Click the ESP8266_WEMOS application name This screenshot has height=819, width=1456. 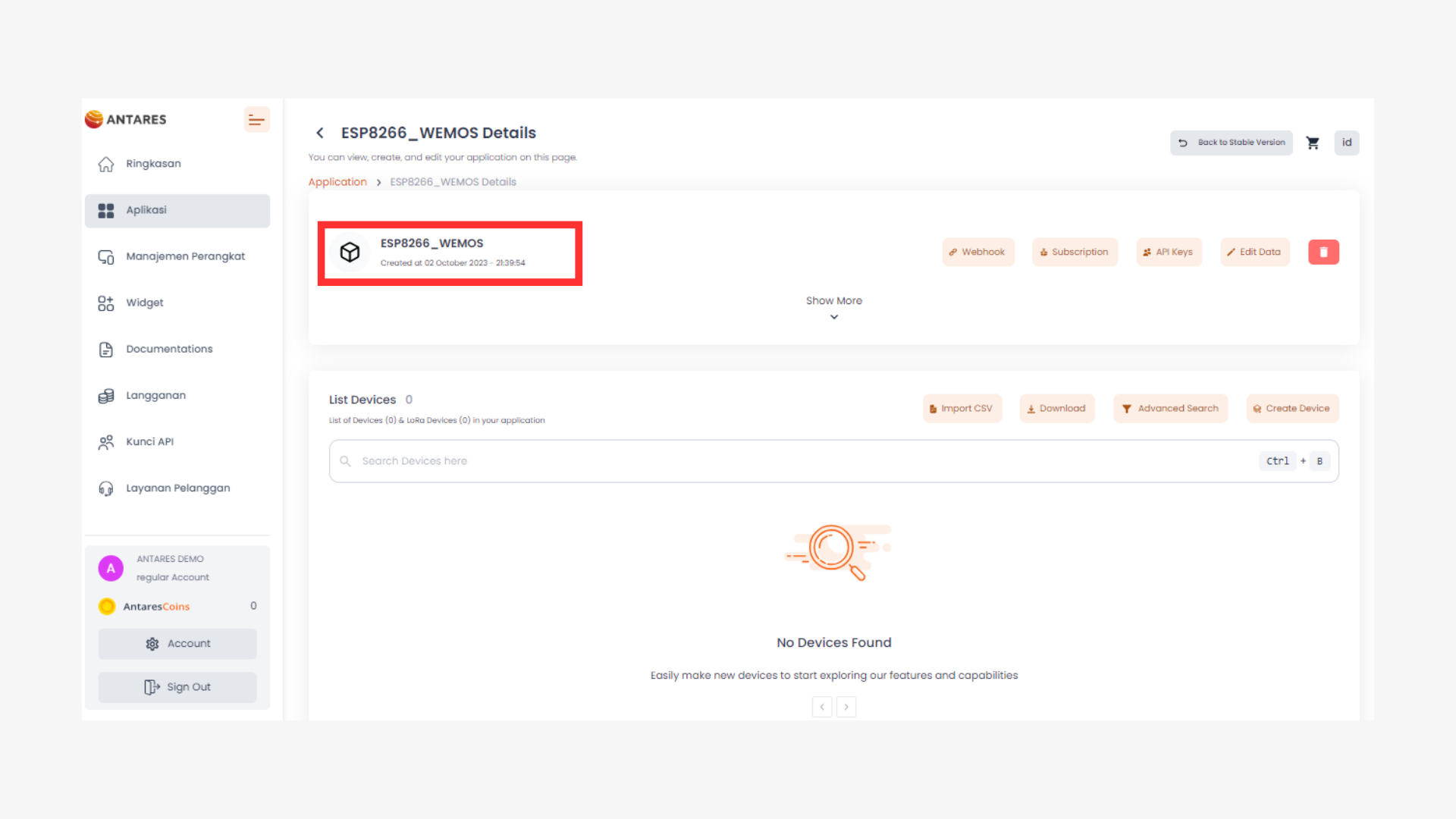(x=431, y=243)
